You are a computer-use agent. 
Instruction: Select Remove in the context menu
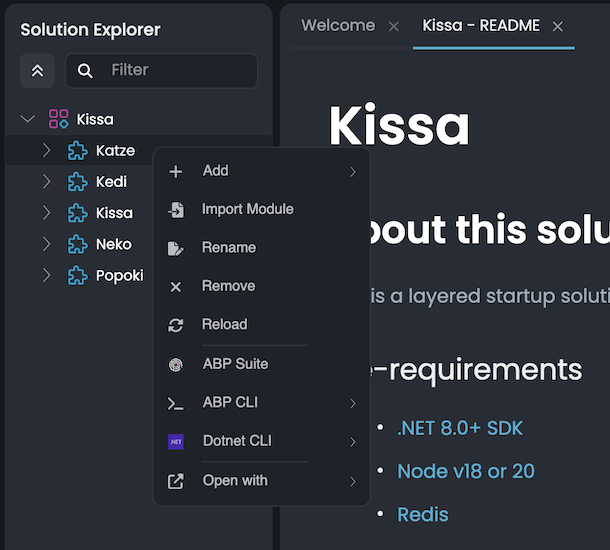click(228, 286)
